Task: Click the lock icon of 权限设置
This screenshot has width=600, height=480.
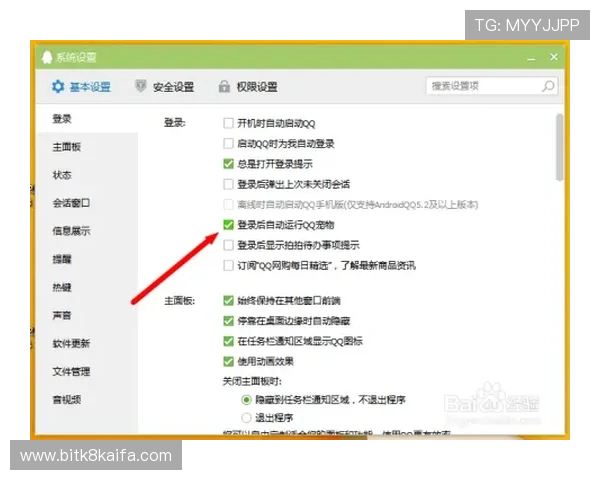Action: point(224,87)
